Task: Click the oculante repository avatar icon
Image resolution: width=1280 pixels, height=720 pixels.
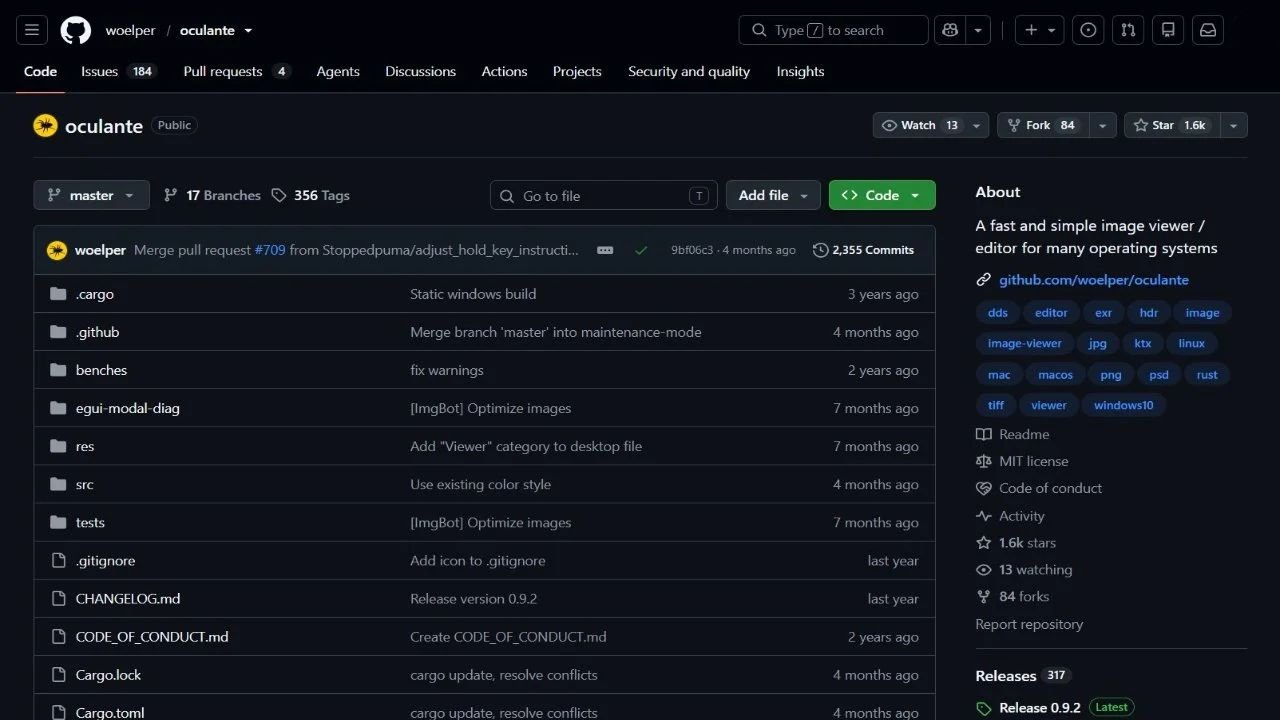Action: pyautogui.click(x=45, y=126)
